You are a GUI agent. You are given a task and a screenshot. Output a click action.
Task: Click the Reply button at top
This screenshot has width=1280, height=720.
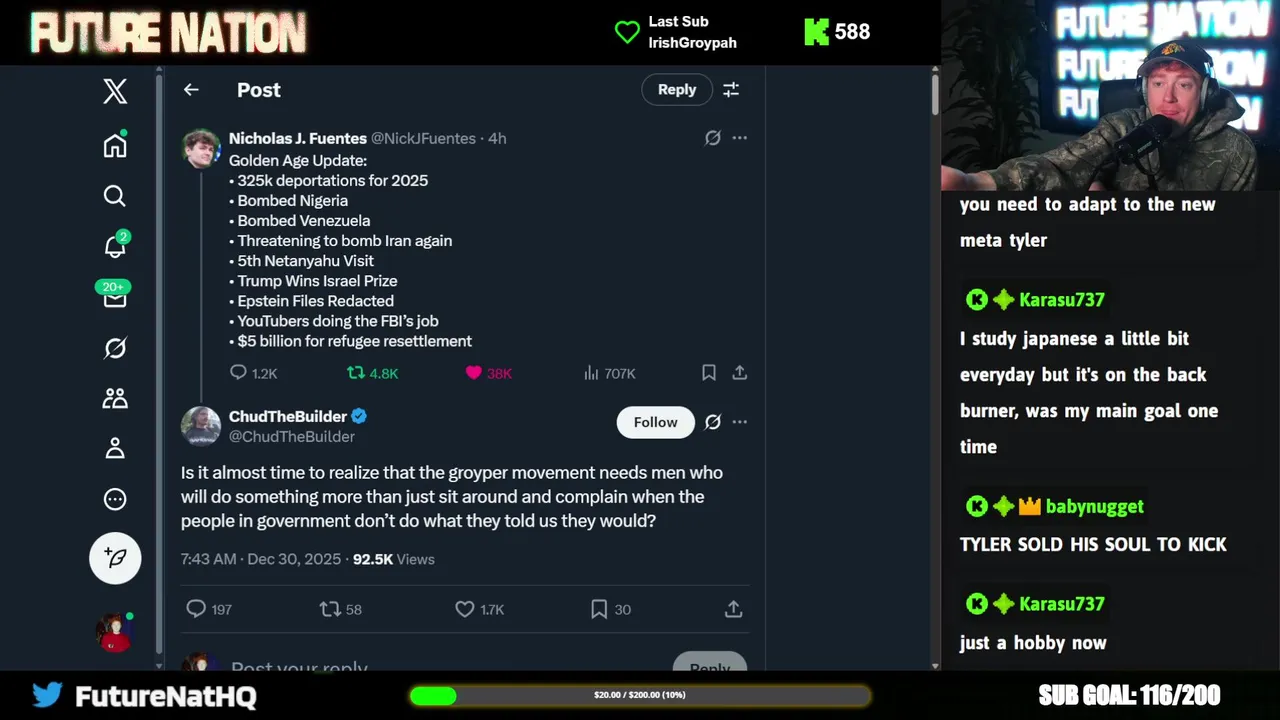(677, 90)
